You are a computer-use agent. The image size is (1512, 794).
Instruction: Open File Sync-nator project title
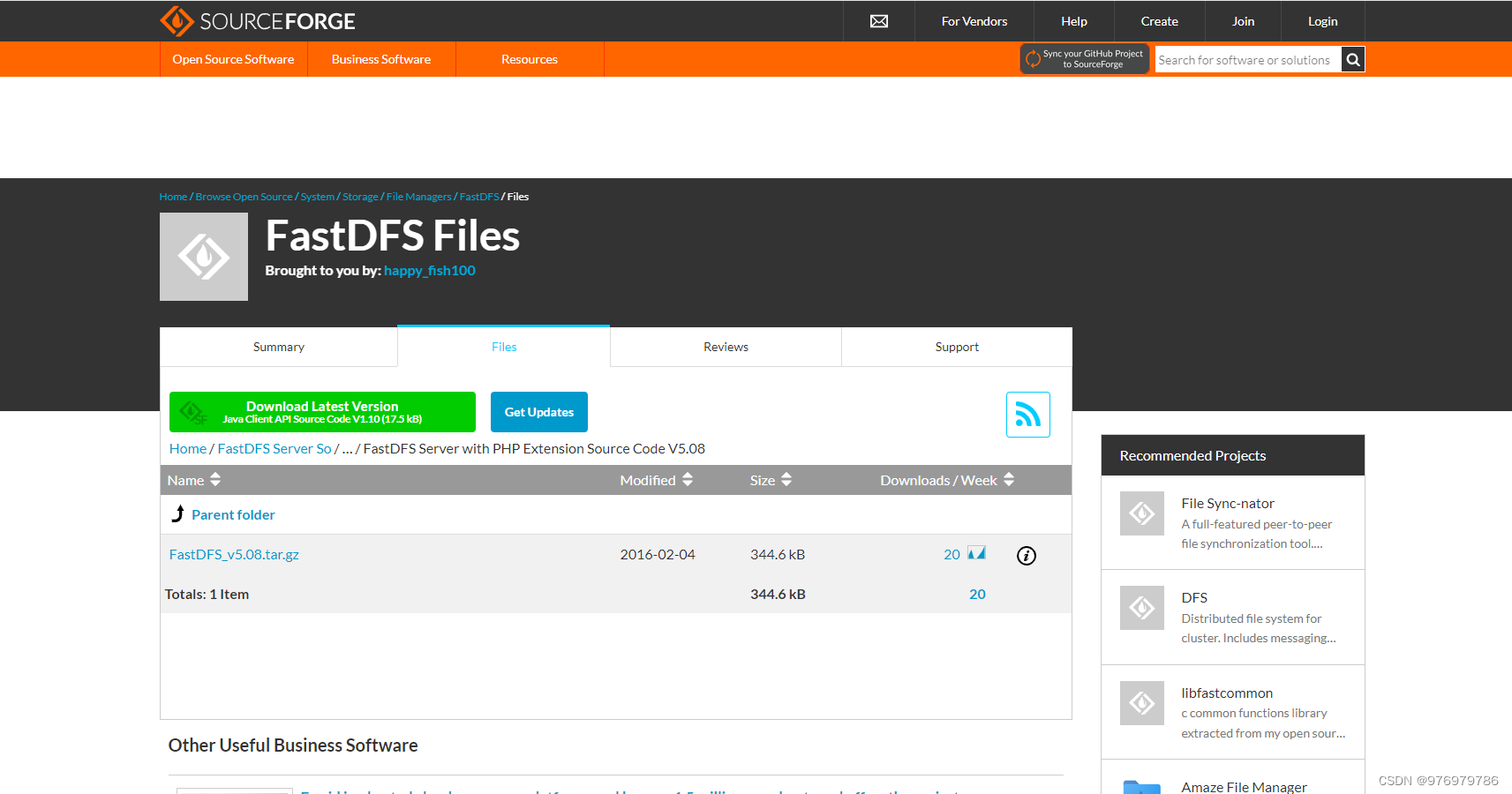click(x=1228, y=503)
